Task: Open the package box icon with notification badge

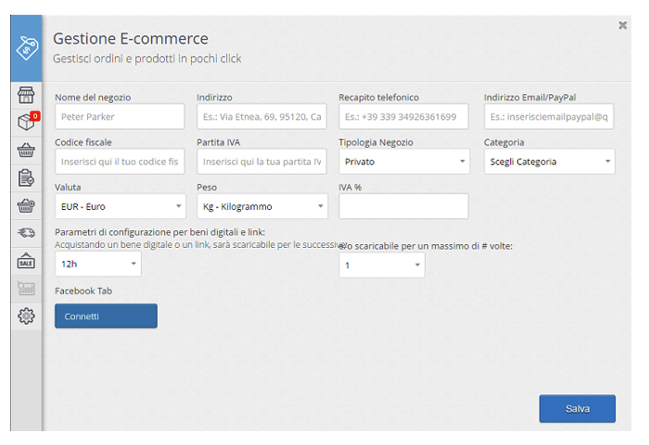Action: click(27, 123)
